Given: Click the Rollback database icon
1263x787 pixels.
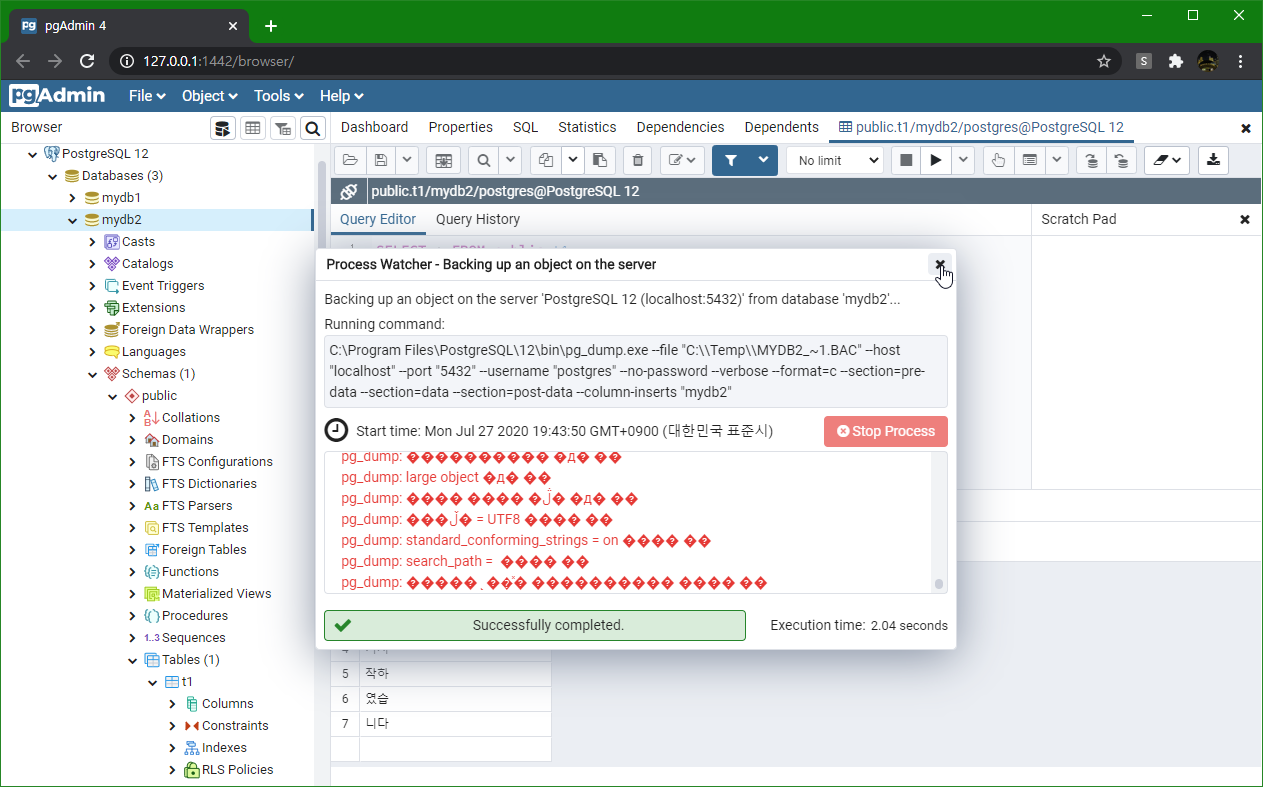Looking at the screenshot, I should 1122,160.
